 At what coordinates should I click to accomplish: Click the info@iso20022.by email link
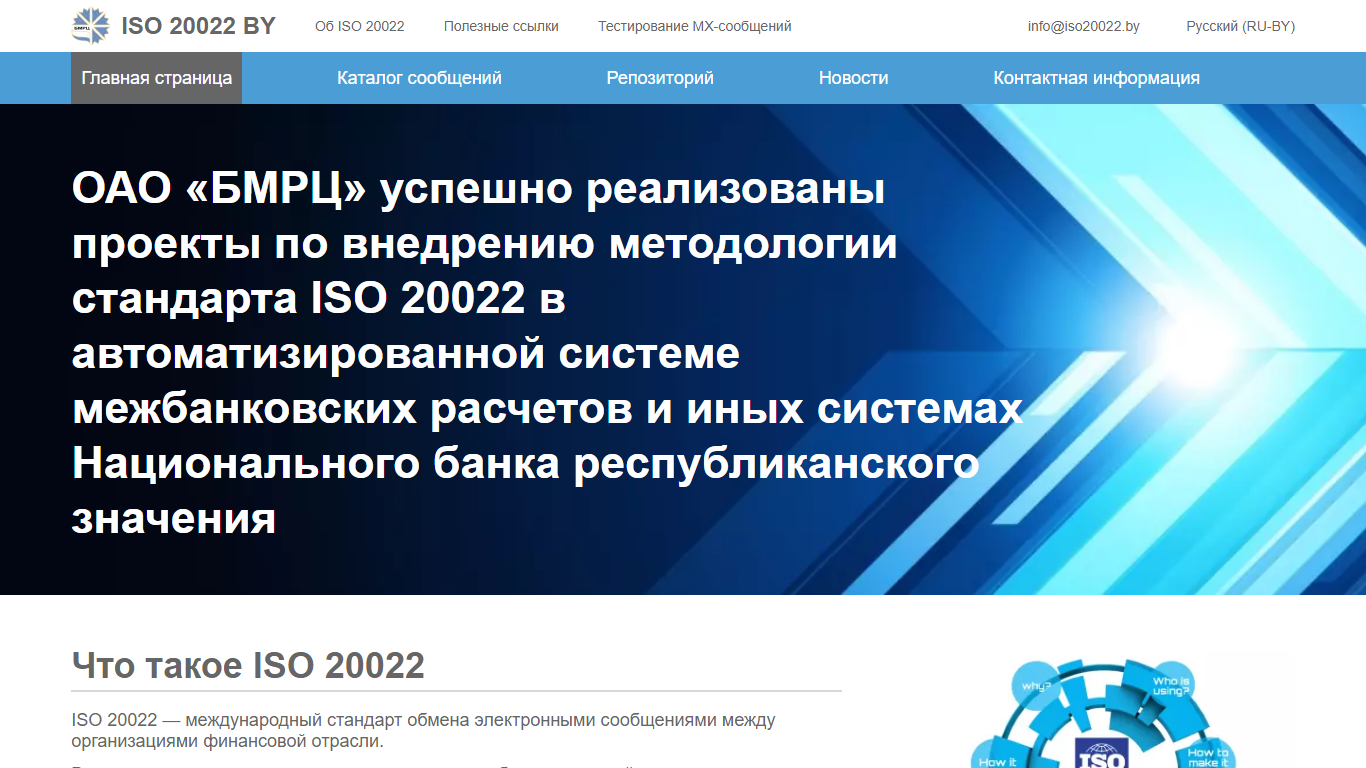[x=1084, y=27]
